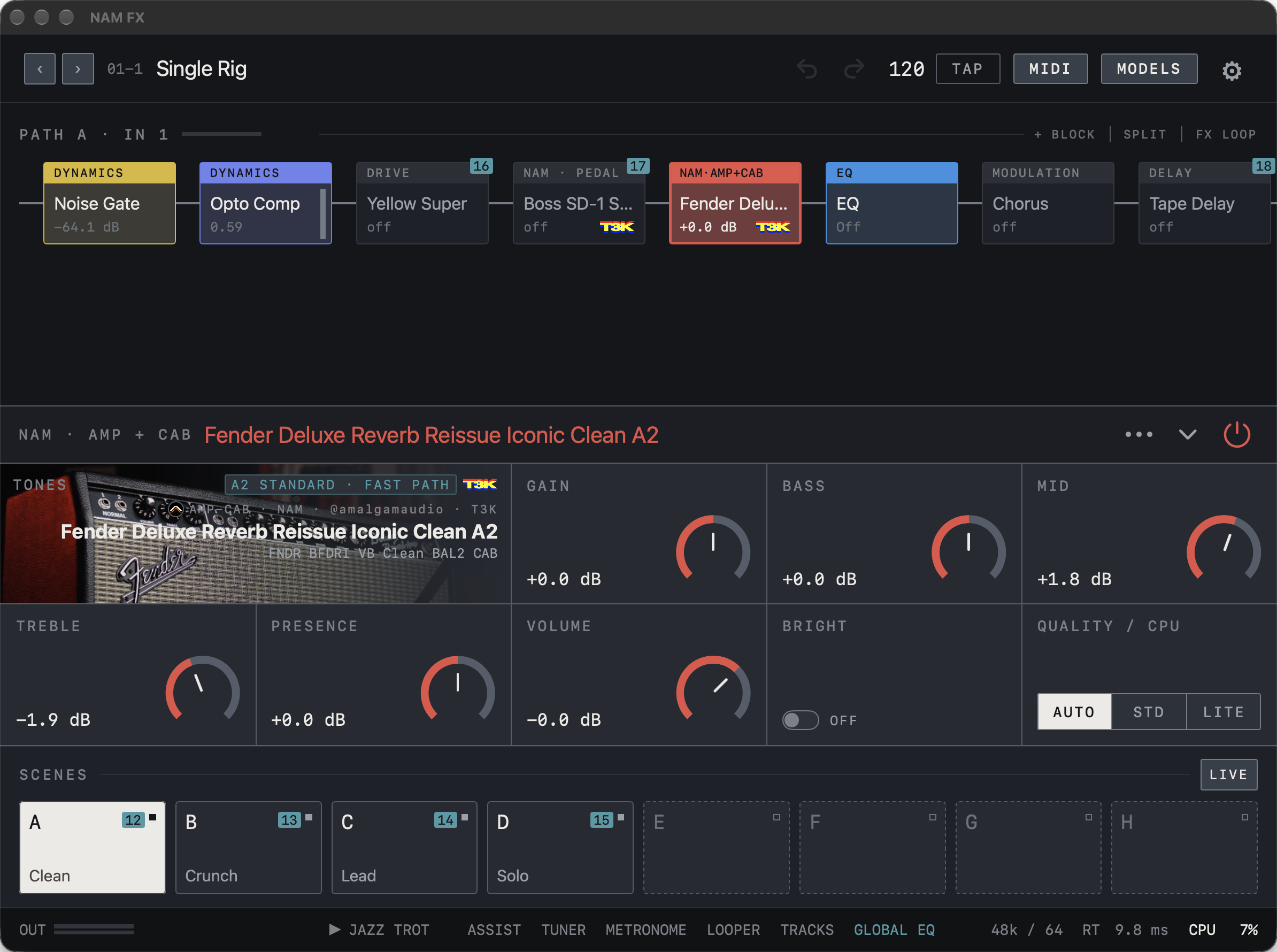1277x952 pixels.
Task: Click the T3K logo in tones panel
Action: coord(480,485)
